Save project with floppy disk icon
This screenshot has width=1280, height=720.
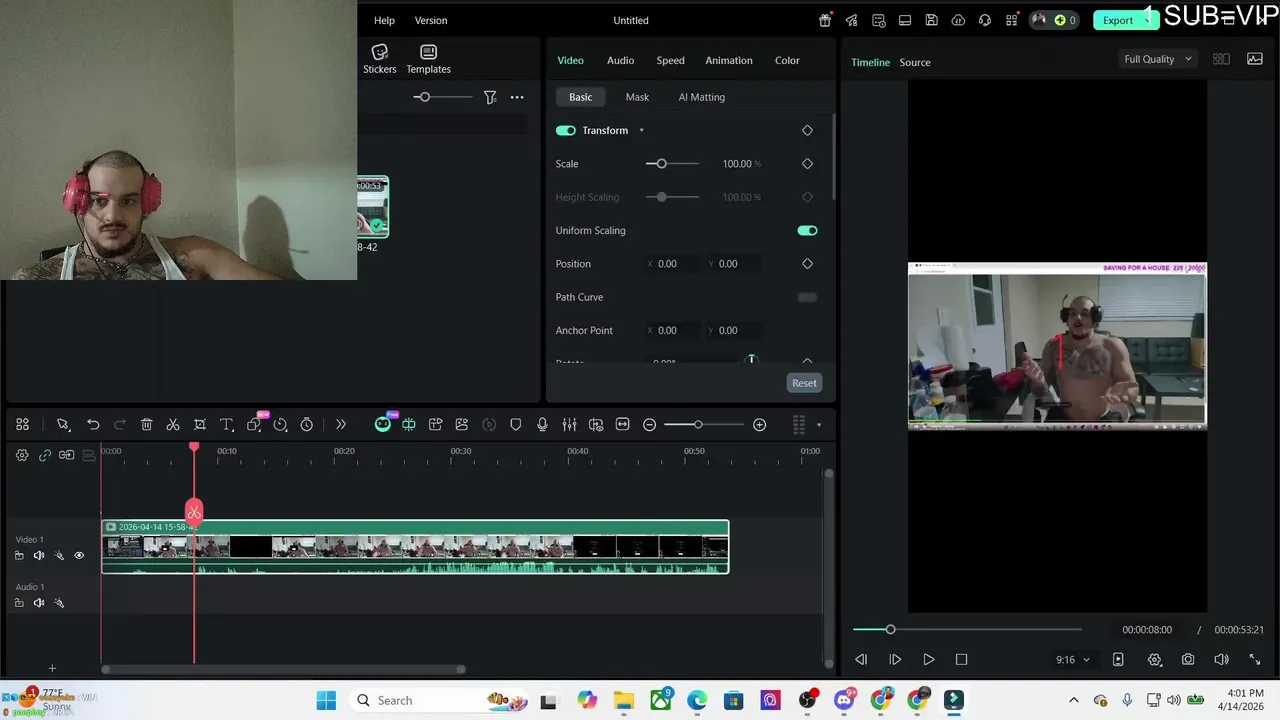click(932, 20)
